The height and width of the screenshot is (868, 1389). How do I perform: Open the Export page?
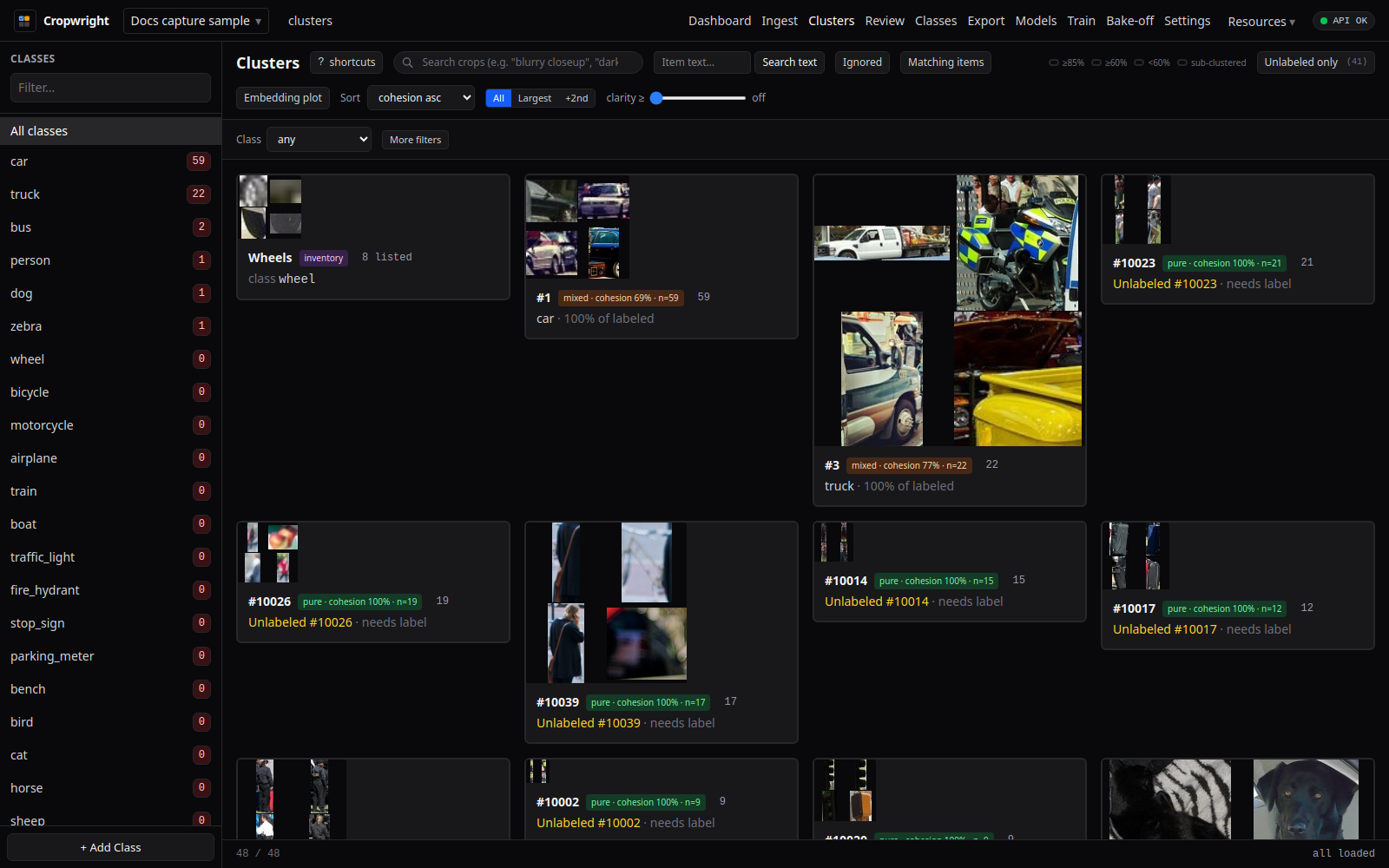coord(986,21)
